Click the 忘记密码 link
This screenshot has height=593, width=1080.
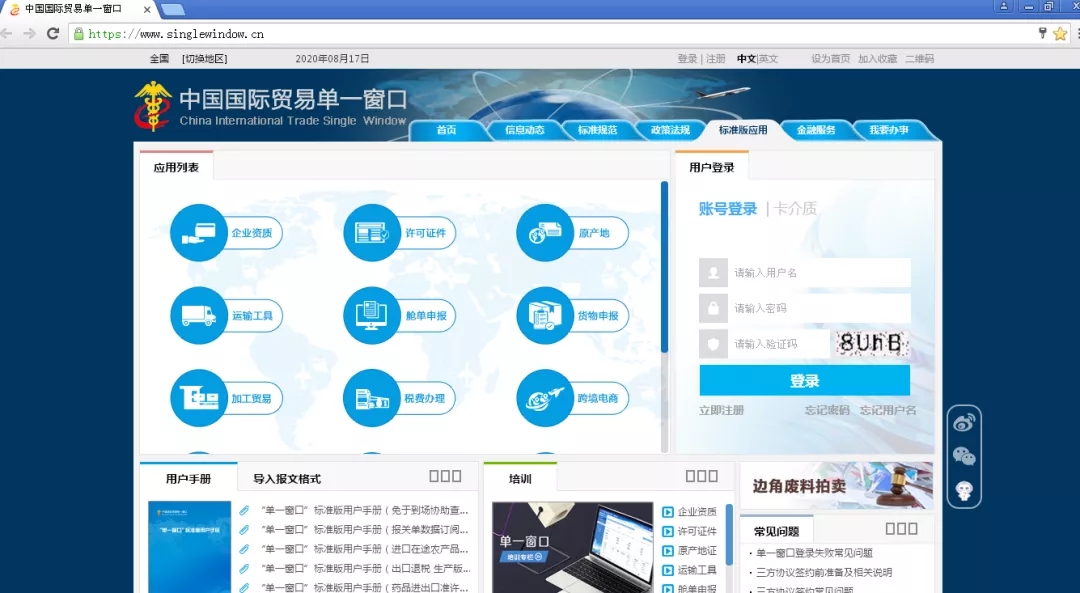pos(826,410)
